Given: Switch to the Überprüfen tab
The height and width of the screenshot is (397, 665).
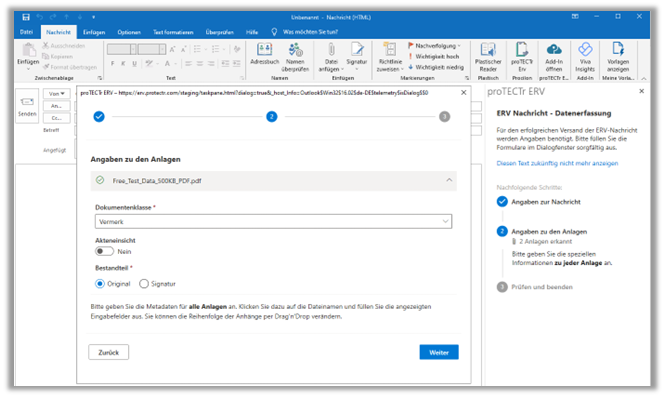Looking at the screenshot, I should point(220,32).
